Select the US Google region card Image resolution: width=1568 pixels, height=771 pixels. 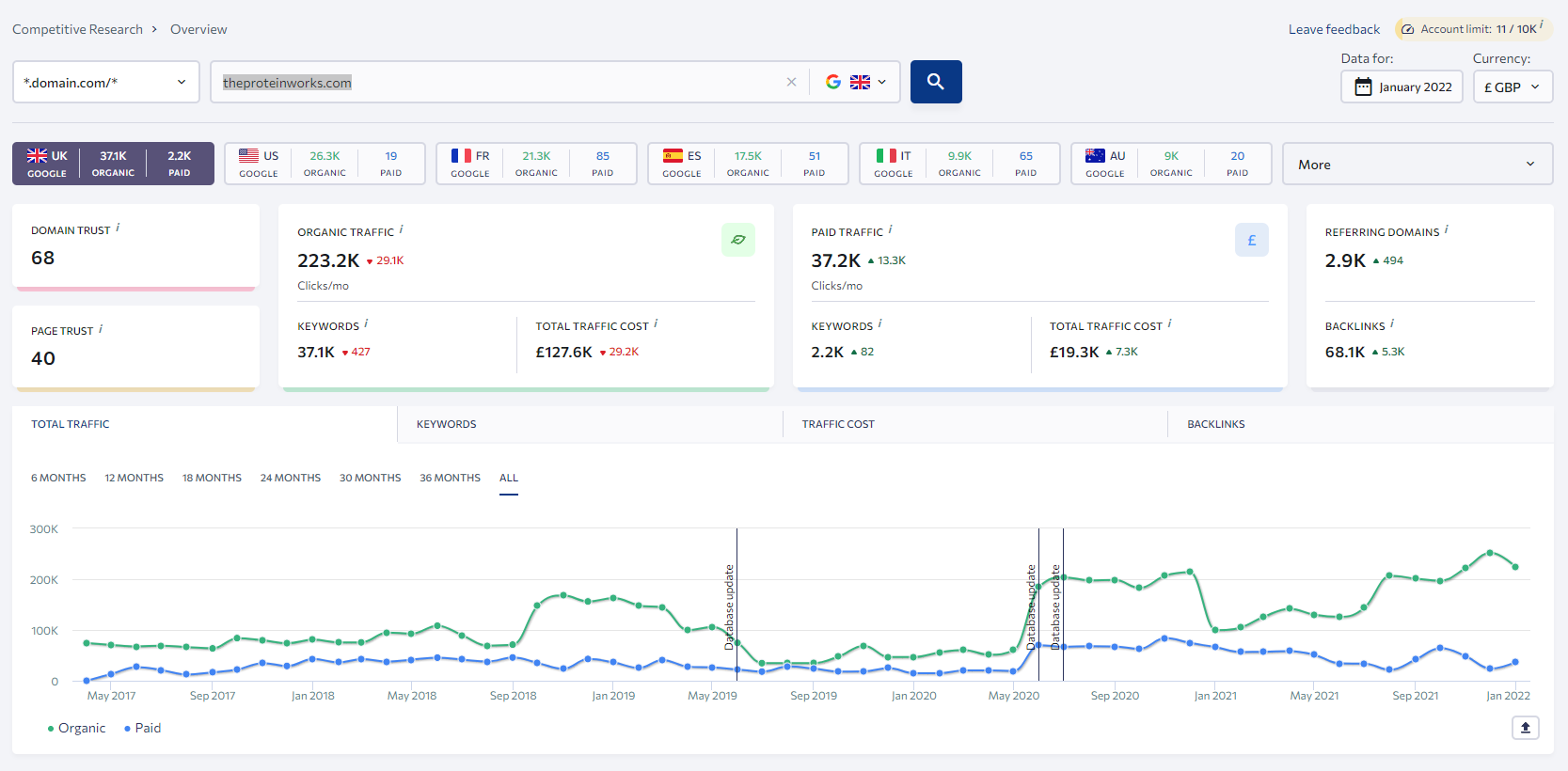pyautogui.click(x=325, y=164)
